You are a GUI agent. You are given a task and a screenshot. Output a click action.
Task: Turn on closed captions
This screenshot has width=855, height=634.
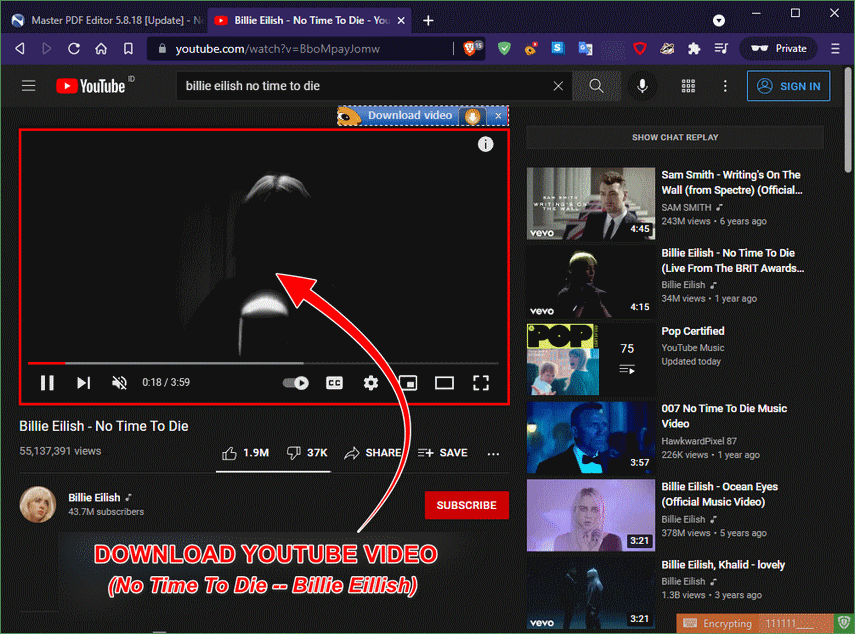(x=334, y=383)
